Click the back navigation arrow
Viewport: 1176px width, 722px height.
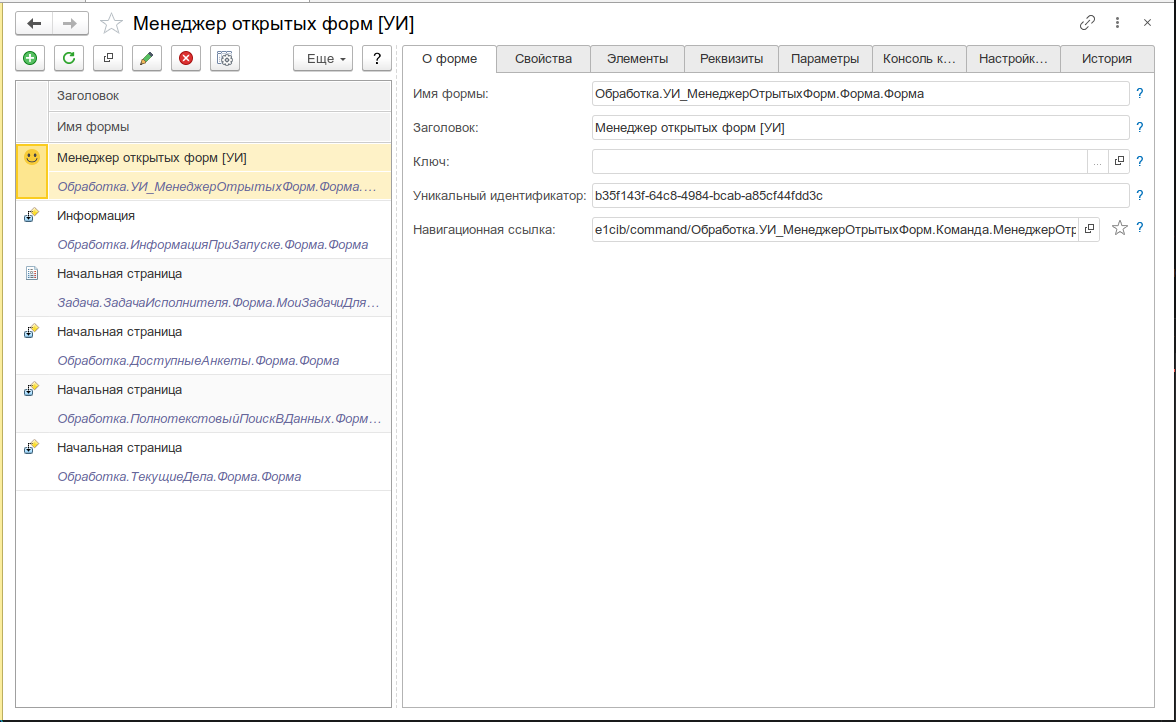[34, 23]
